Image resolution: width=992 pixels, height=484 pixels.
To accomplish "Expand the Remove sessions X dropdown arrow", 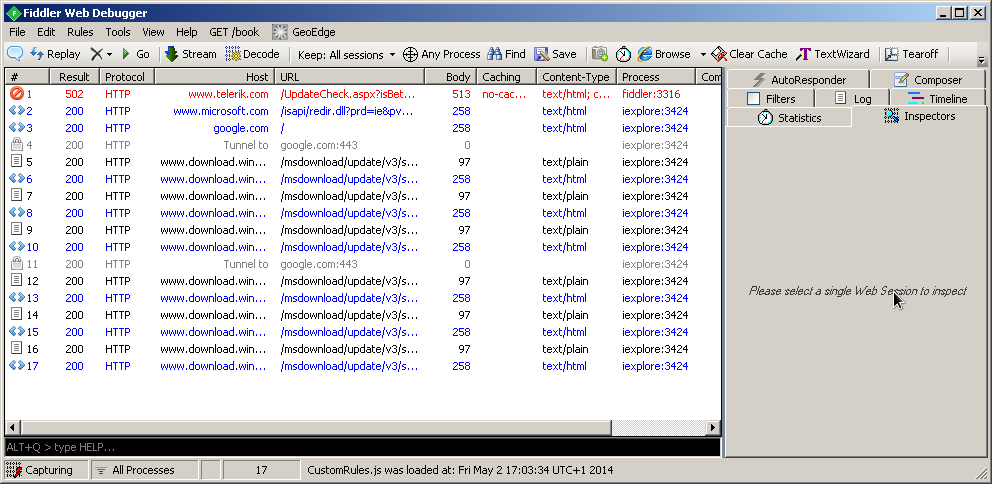I will 109,54.
